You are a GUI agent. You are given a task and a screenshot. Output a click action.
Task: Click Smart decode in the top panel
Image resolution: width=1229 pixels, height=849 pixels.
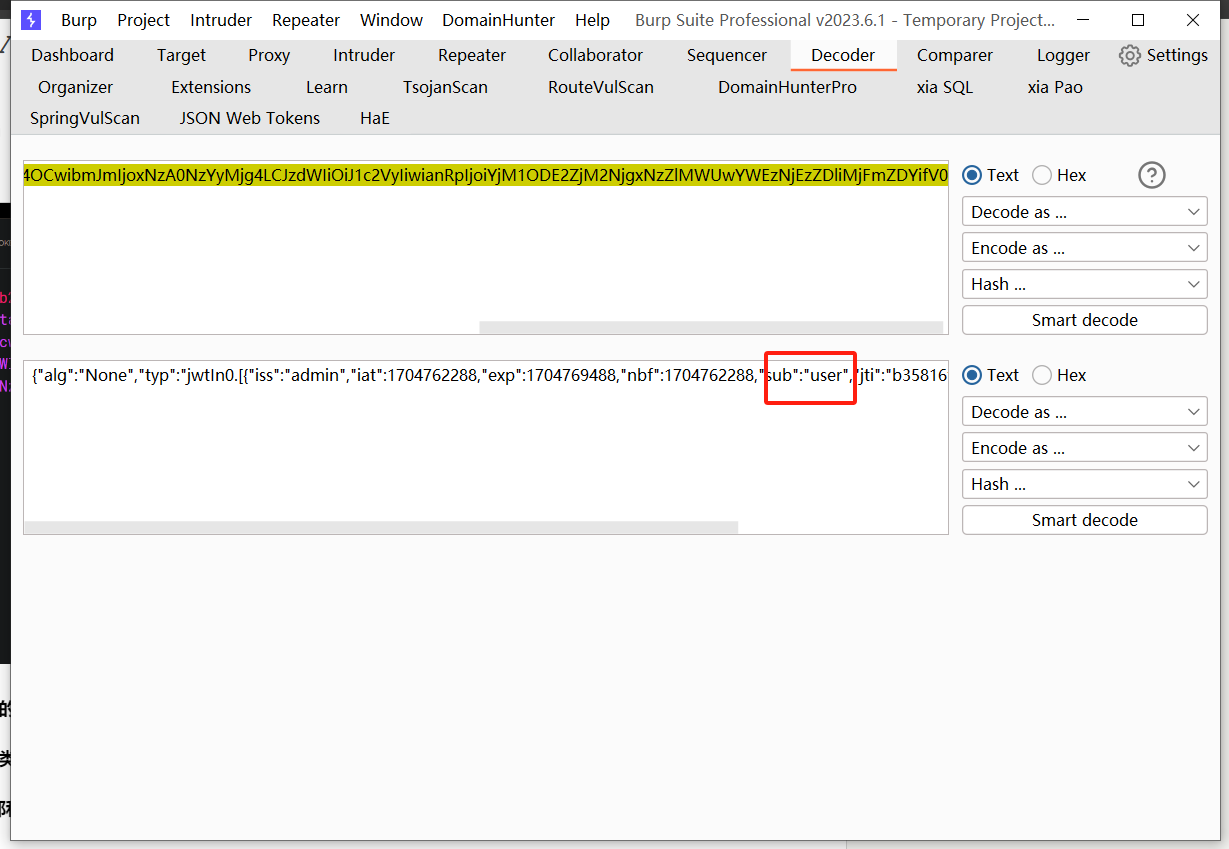[1084, 320]
